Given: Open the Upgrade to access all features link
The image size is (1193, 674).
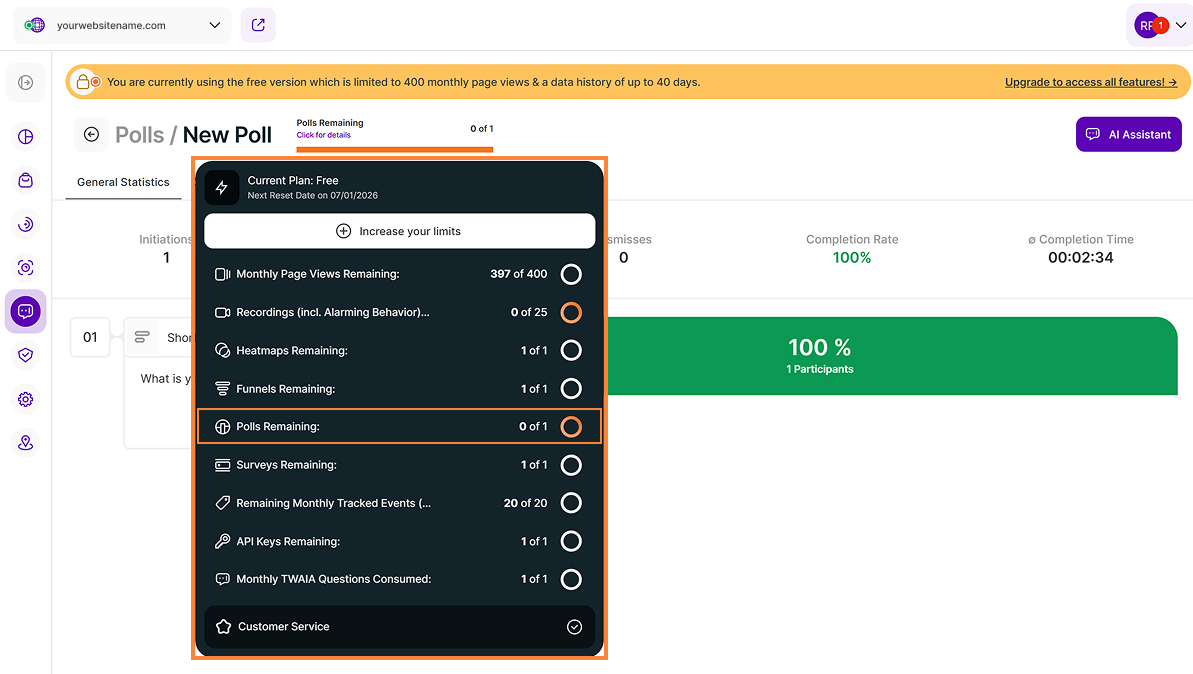Looking at the screenshot, I should click(1090, 82).
